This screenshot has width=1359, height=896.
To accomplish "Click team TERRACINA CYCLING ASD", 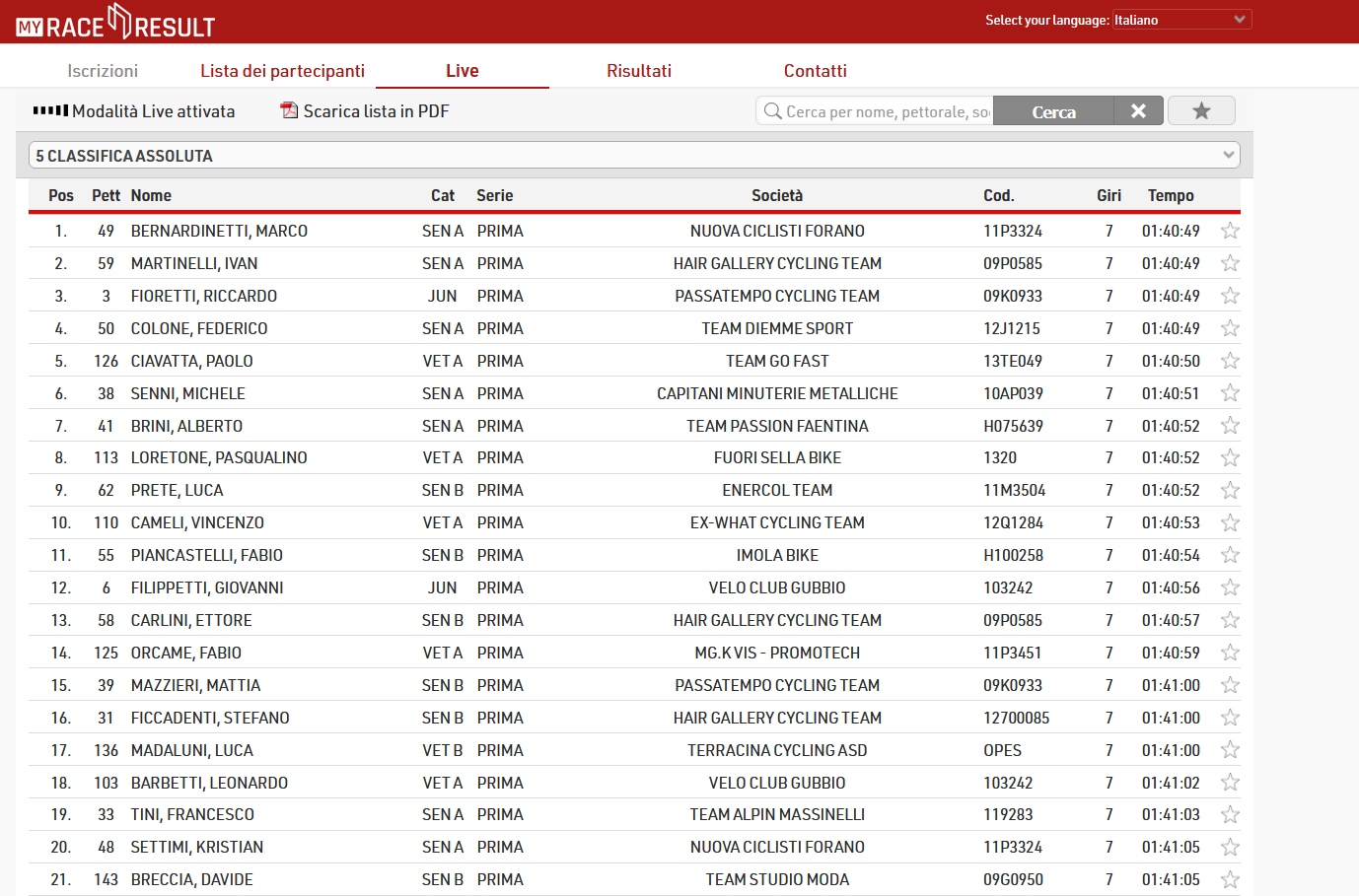I will 777,750.
